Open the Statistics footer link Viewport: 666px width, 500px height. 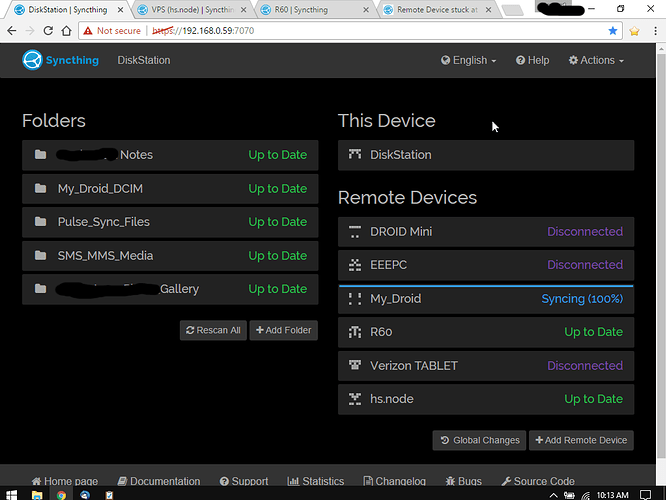pyautogui.click(x=316, y=481)
